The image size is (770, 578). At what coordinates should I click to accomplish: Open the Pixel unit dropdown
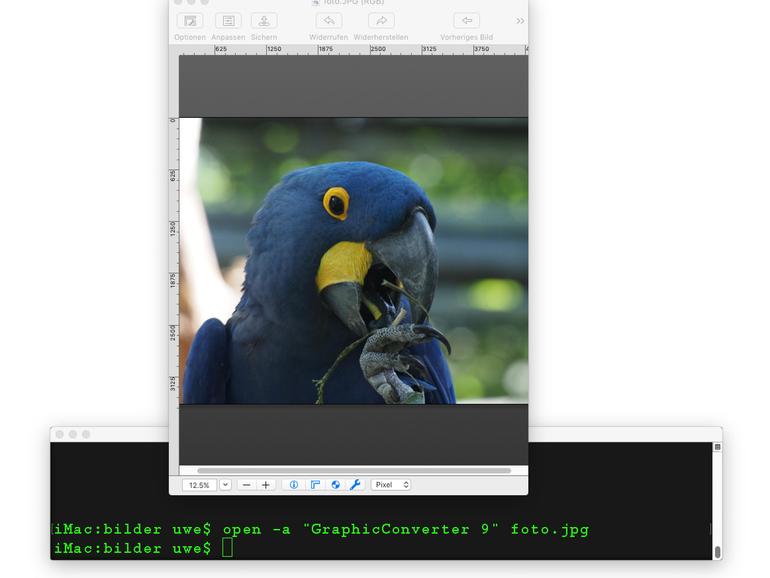[391, 485]
